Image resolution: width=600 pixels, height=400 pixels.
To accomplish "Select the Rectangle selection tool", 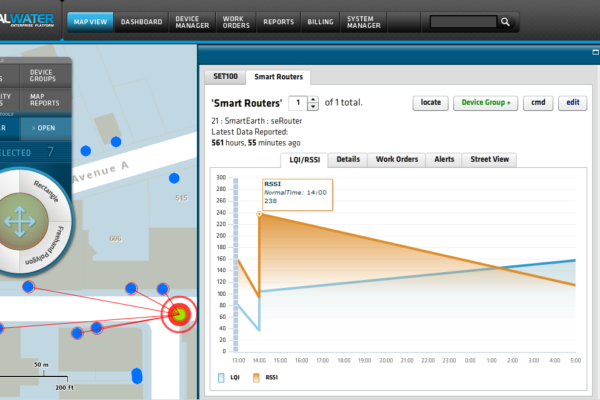I will [x=46, y=191].
